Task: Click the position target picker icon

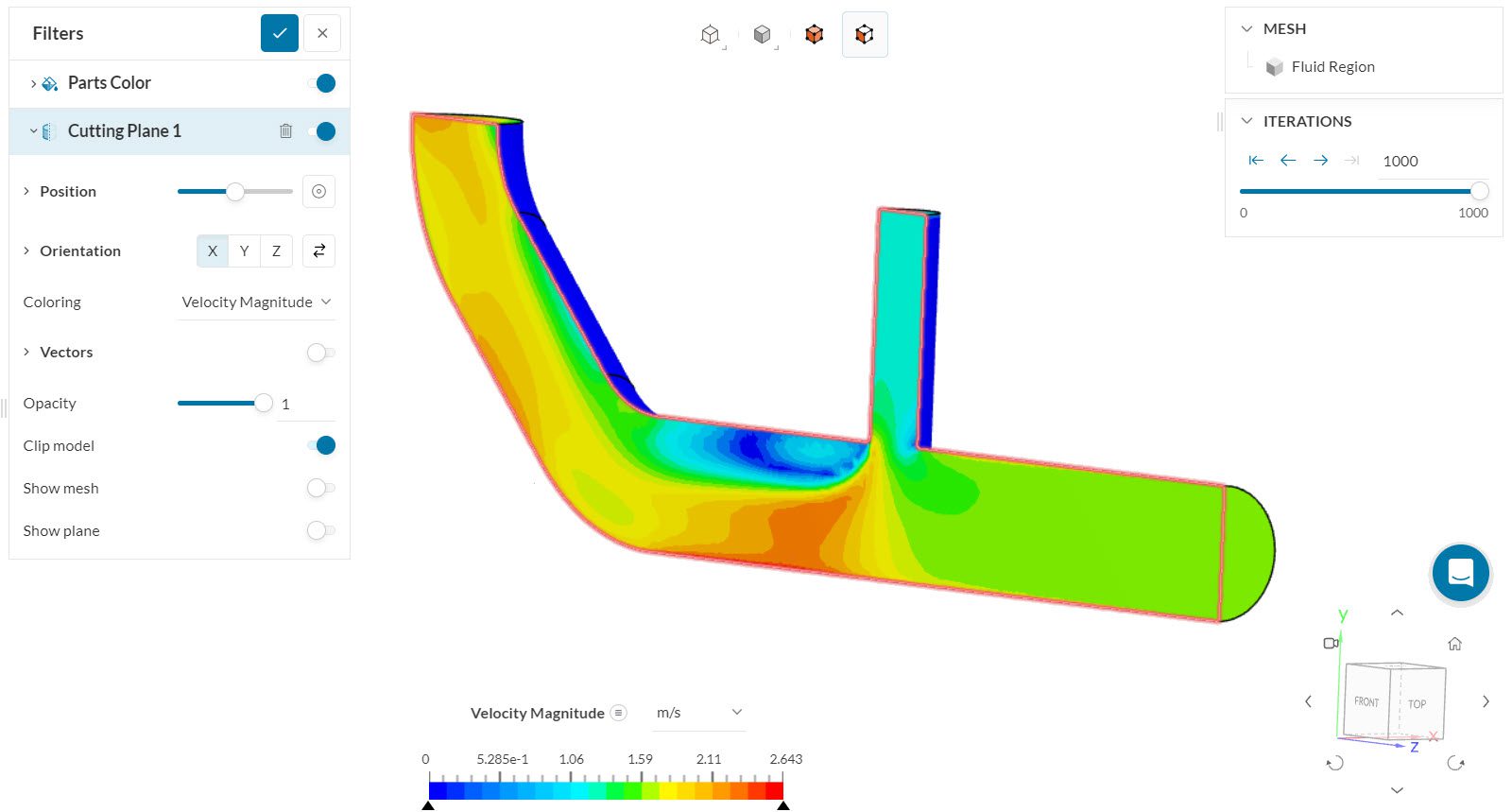Action: tap(318, 192)
